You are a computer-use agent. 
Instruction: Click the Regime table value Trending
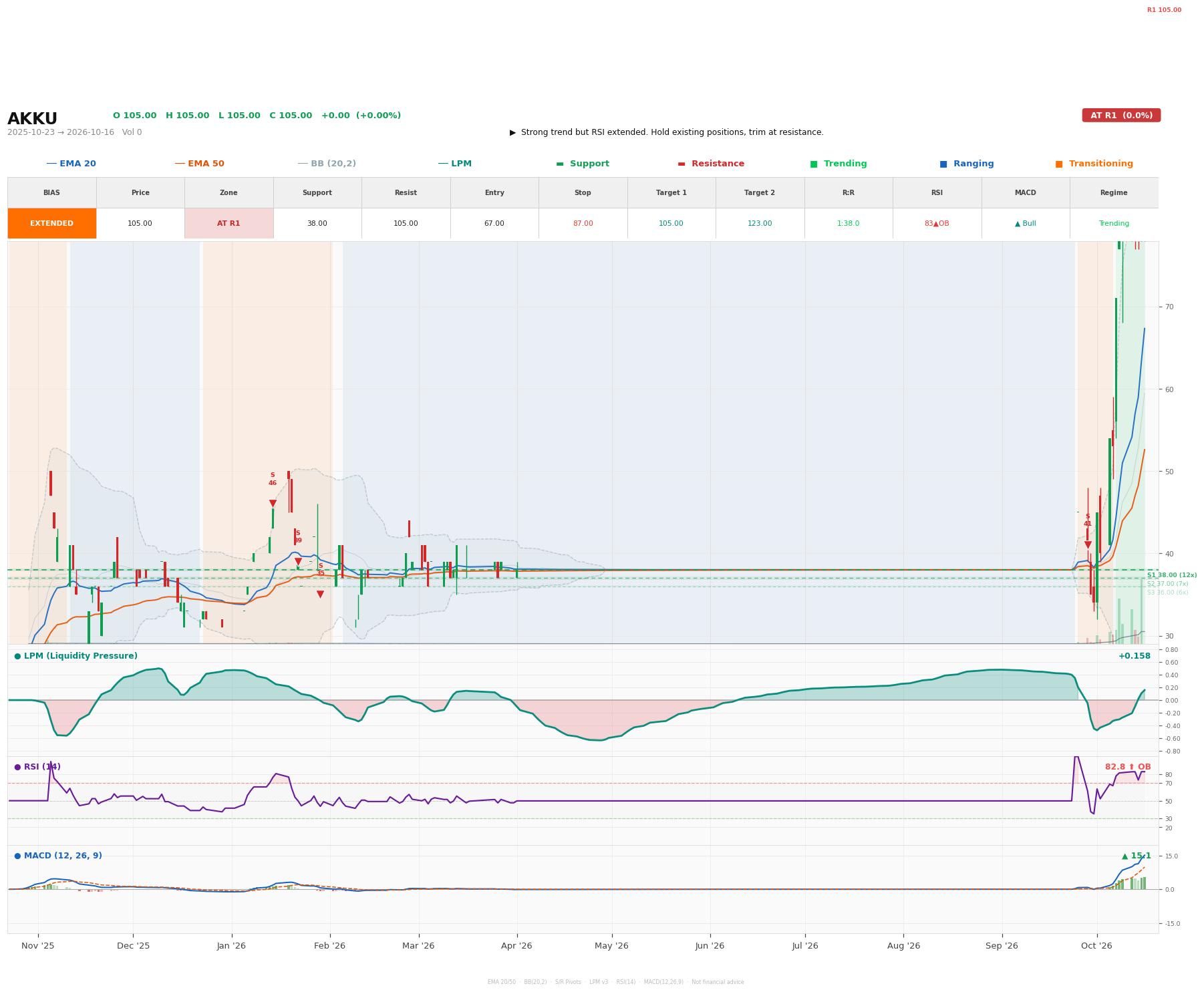(1114, 223)
